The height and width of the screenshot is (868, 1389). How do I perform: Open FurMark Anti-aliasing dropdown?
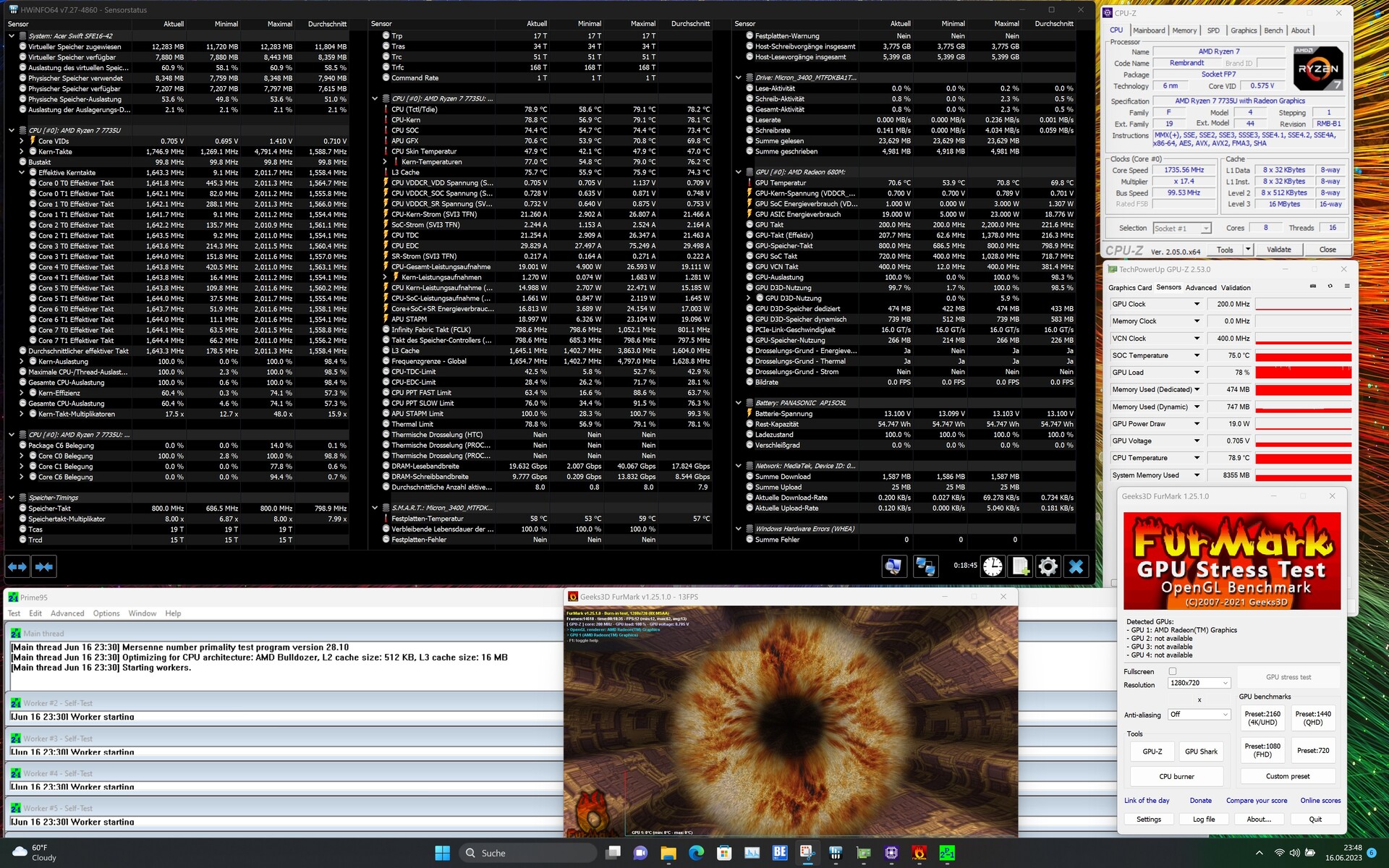pos(1199,714)
